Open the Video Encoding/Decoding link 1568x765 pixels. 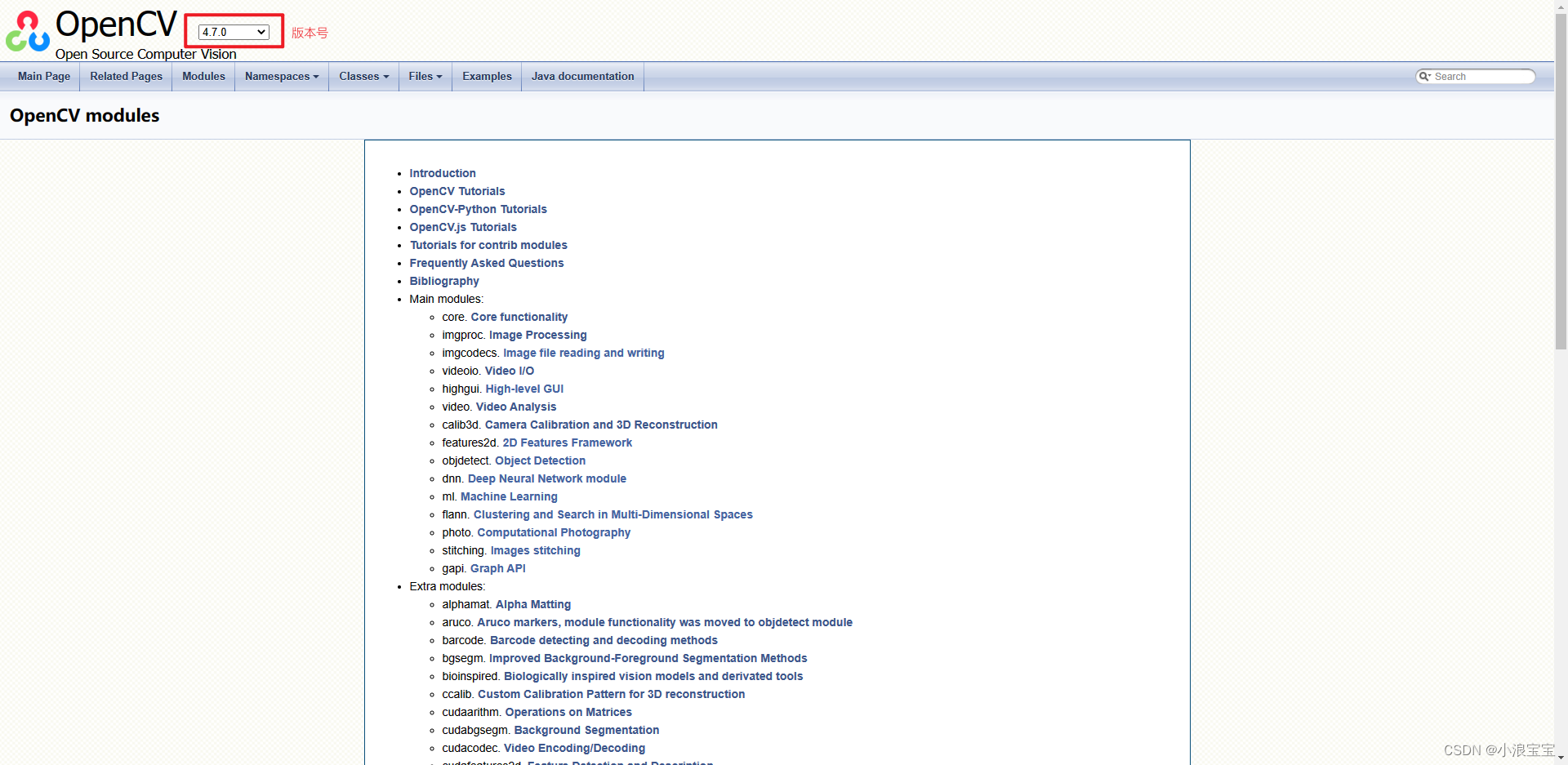pyautogui.click(x=575, y=748)
